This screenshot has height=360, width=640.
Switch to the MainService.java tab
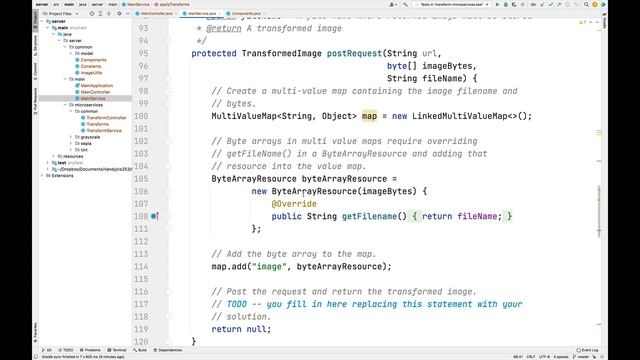tap(202, 13)
